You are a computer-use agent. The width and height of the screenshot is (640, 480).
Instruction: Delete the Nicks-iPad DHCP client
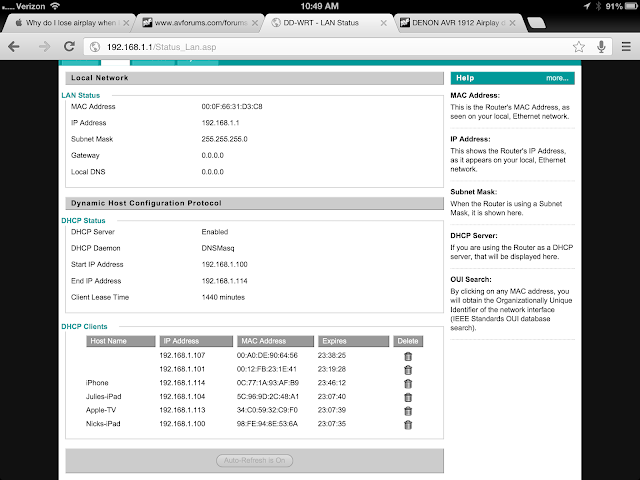tap(408, 424)
